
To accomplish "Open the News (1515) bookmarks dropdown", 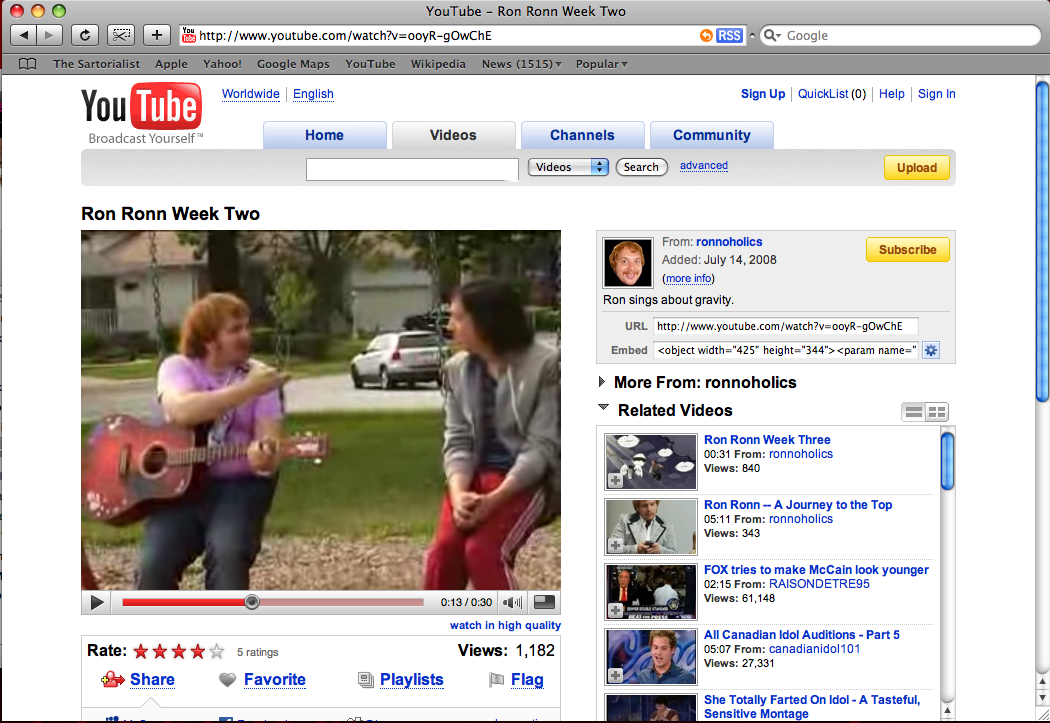I will (x=522, y=64).
